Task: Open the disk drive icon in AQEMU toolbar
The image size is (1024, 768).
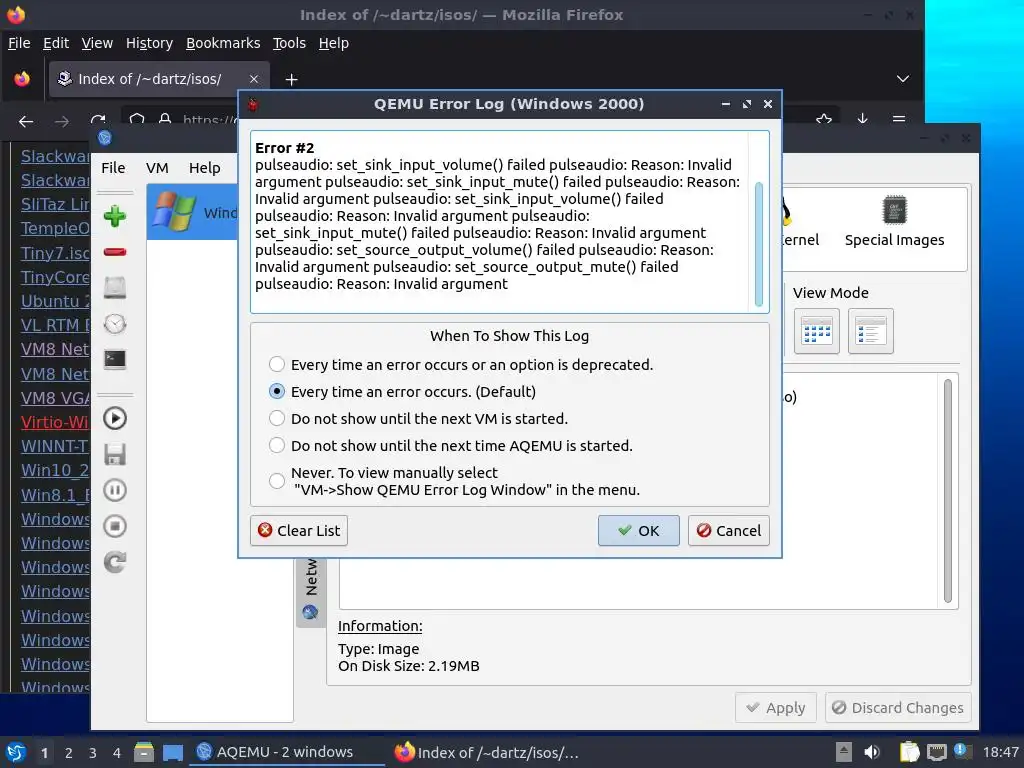Action: 115,287
